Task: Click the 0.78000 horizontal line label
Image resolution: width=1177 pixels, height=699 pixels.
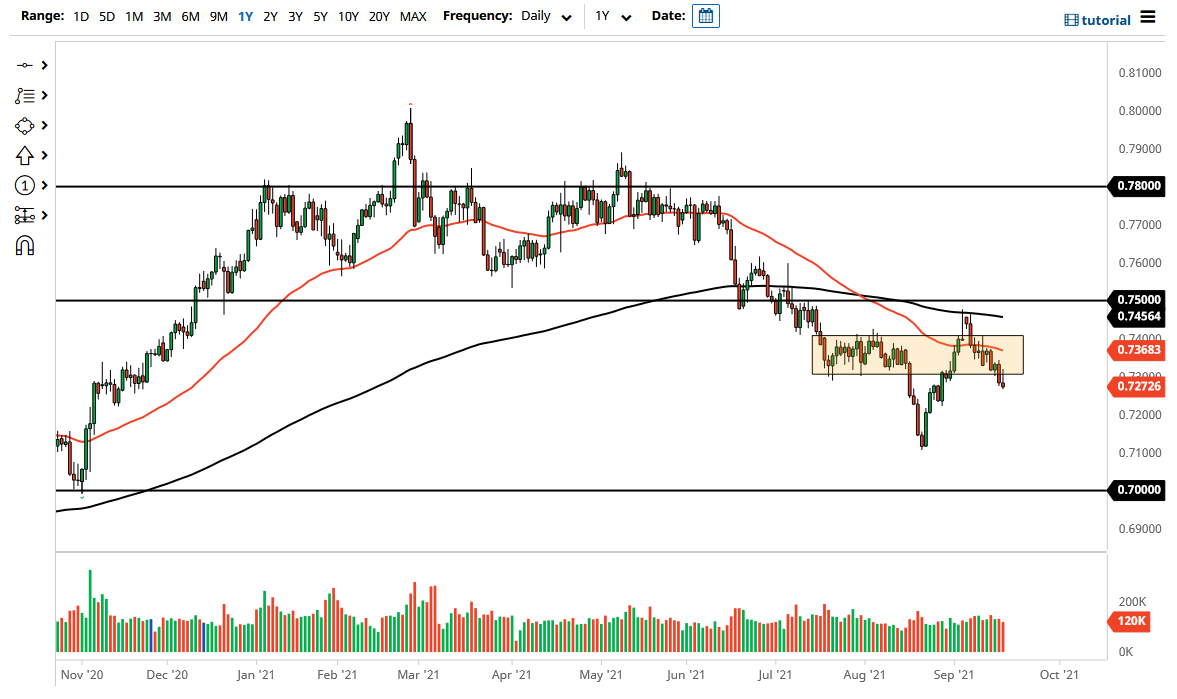Action: (x=1138, y=185)
